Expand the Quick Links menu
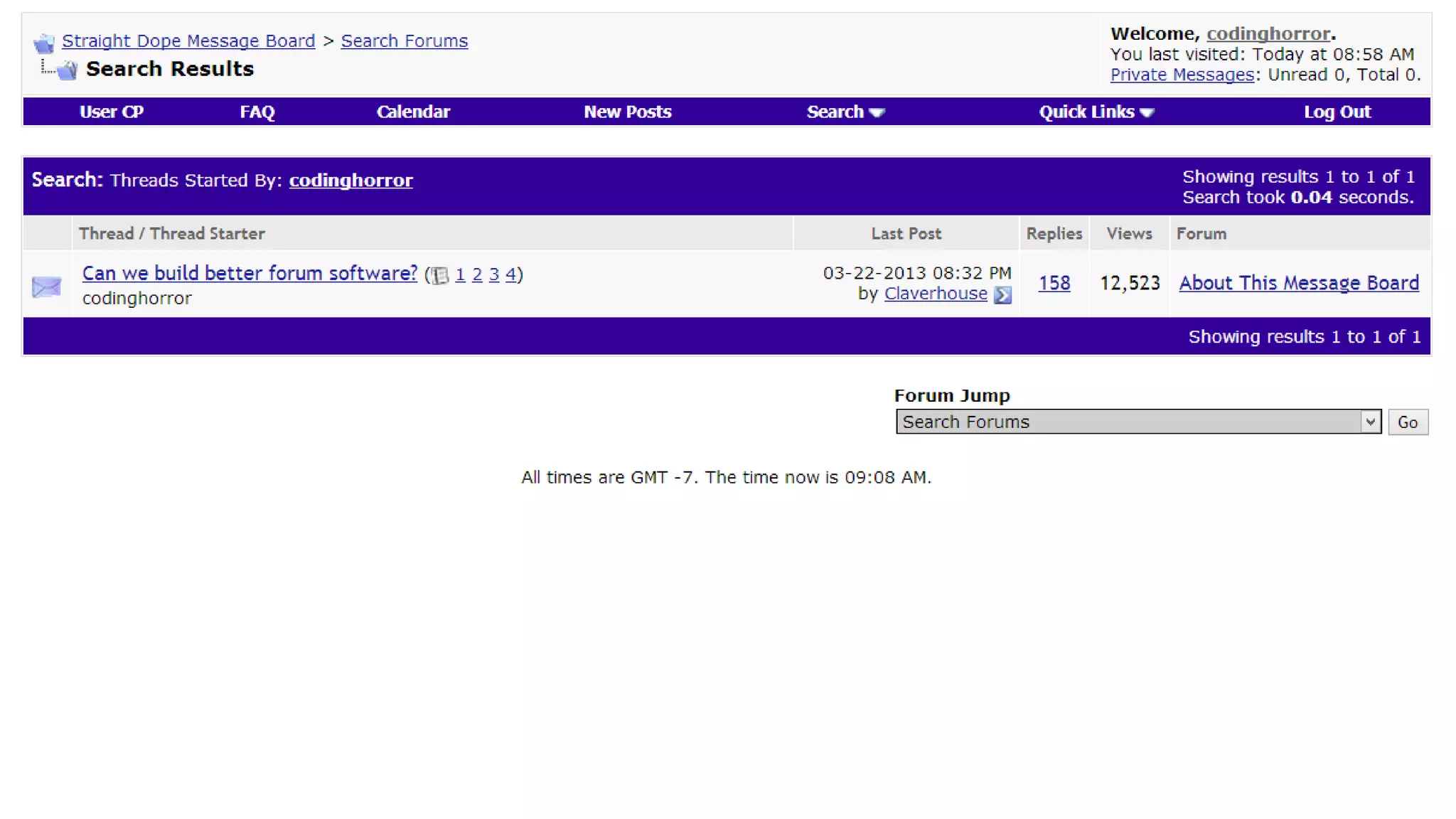 pos(1096,112)
